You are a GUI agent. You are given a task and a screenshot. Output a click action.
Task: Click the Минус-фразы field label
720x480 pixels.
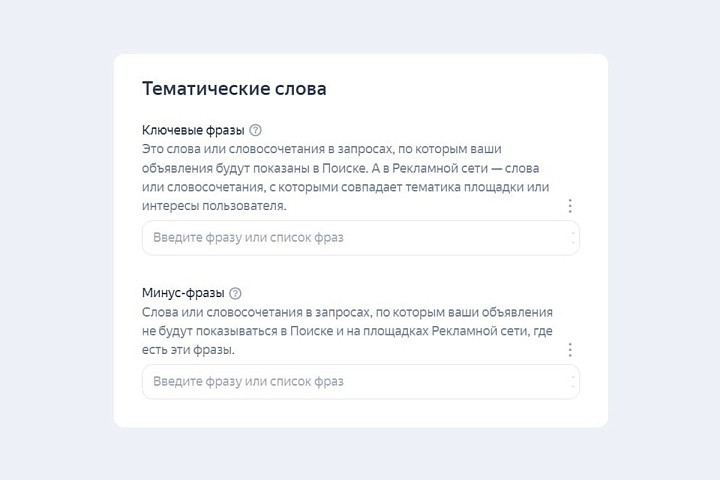click(x=184, y=294)
